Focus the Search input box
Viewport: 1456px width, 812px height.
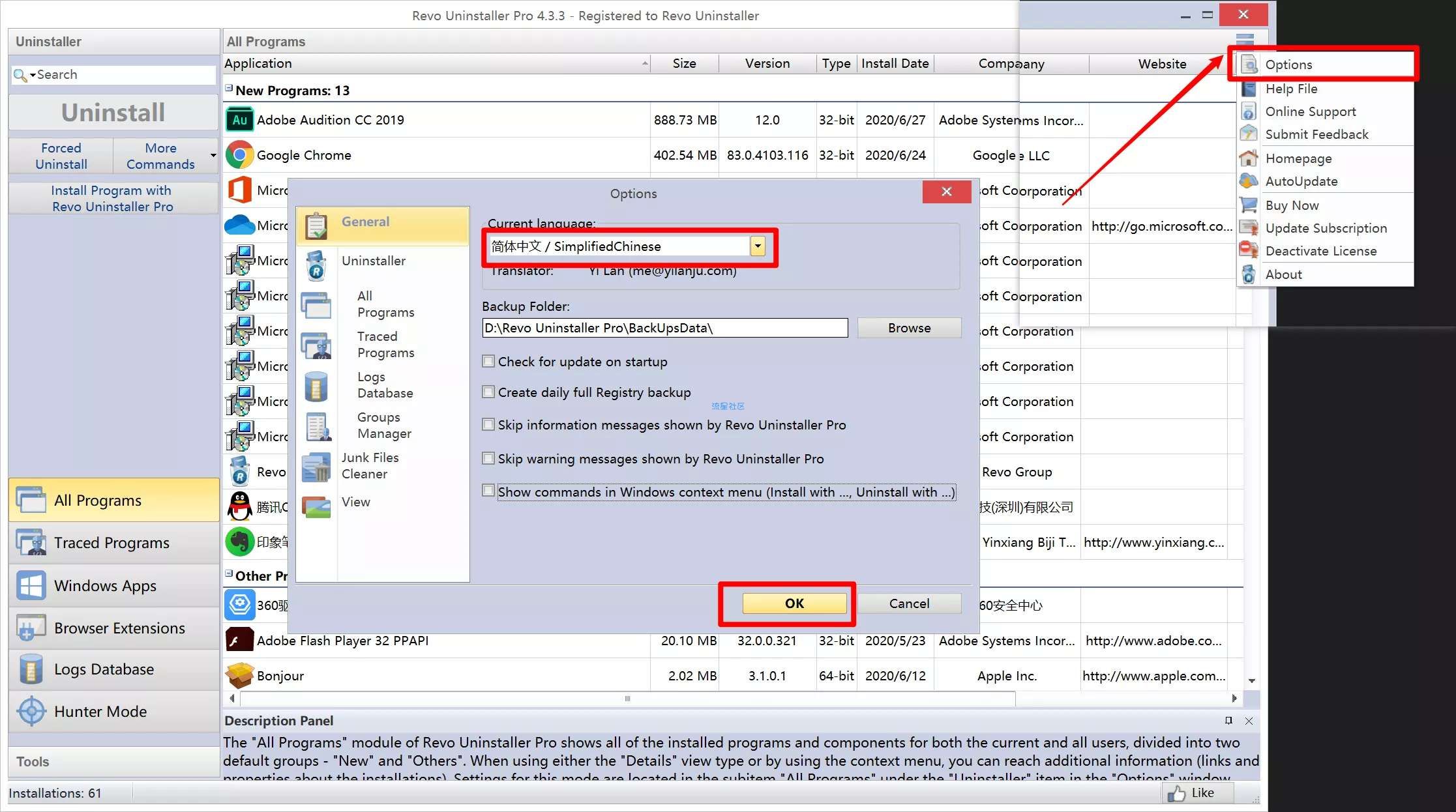point(125,75)
